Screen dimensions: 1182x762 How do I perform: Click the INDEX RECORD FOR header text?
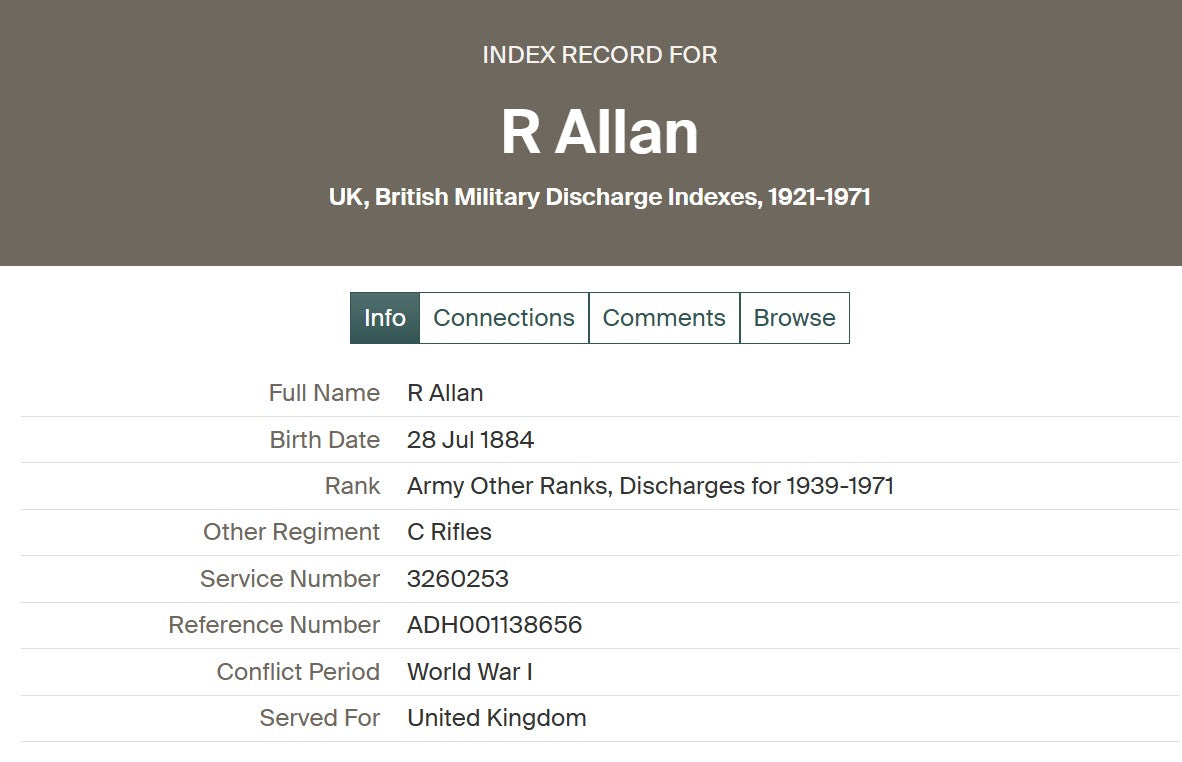click(x=599, y=55)
